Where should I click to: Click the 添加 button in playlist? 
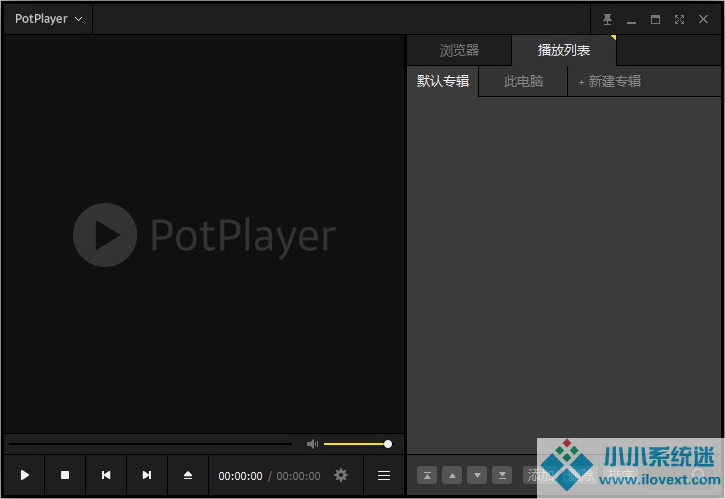coord(539,475)
